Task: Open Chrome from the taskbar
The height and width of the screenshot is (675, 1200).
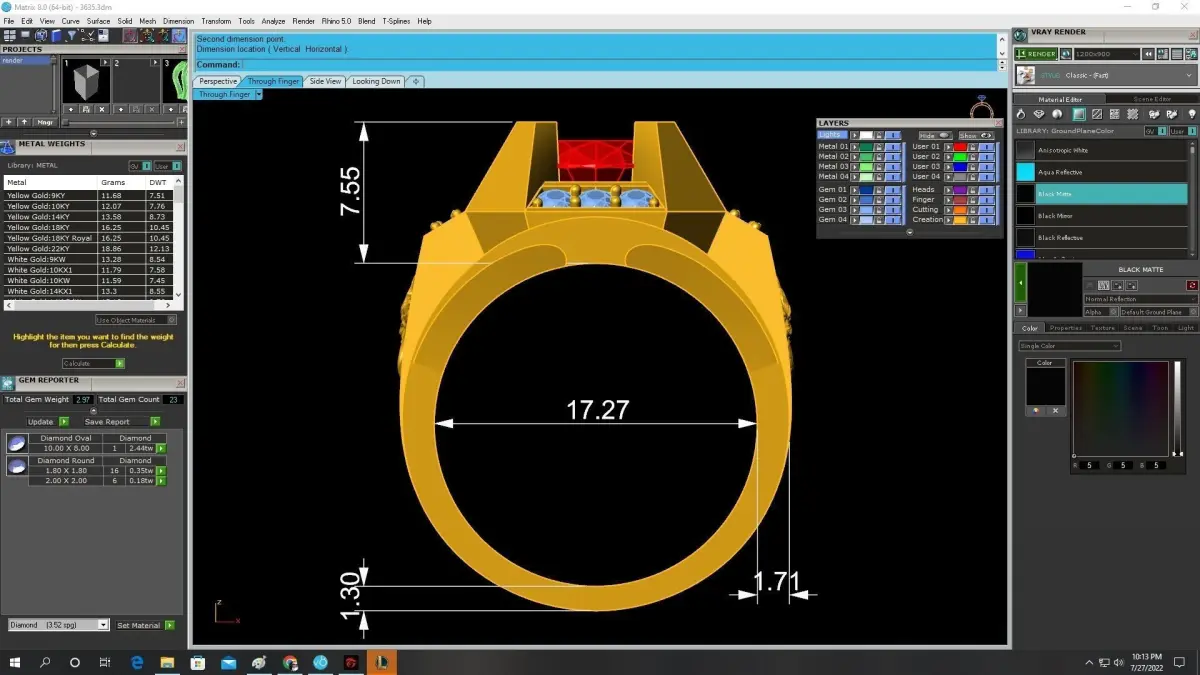Action: click(290, 662)
